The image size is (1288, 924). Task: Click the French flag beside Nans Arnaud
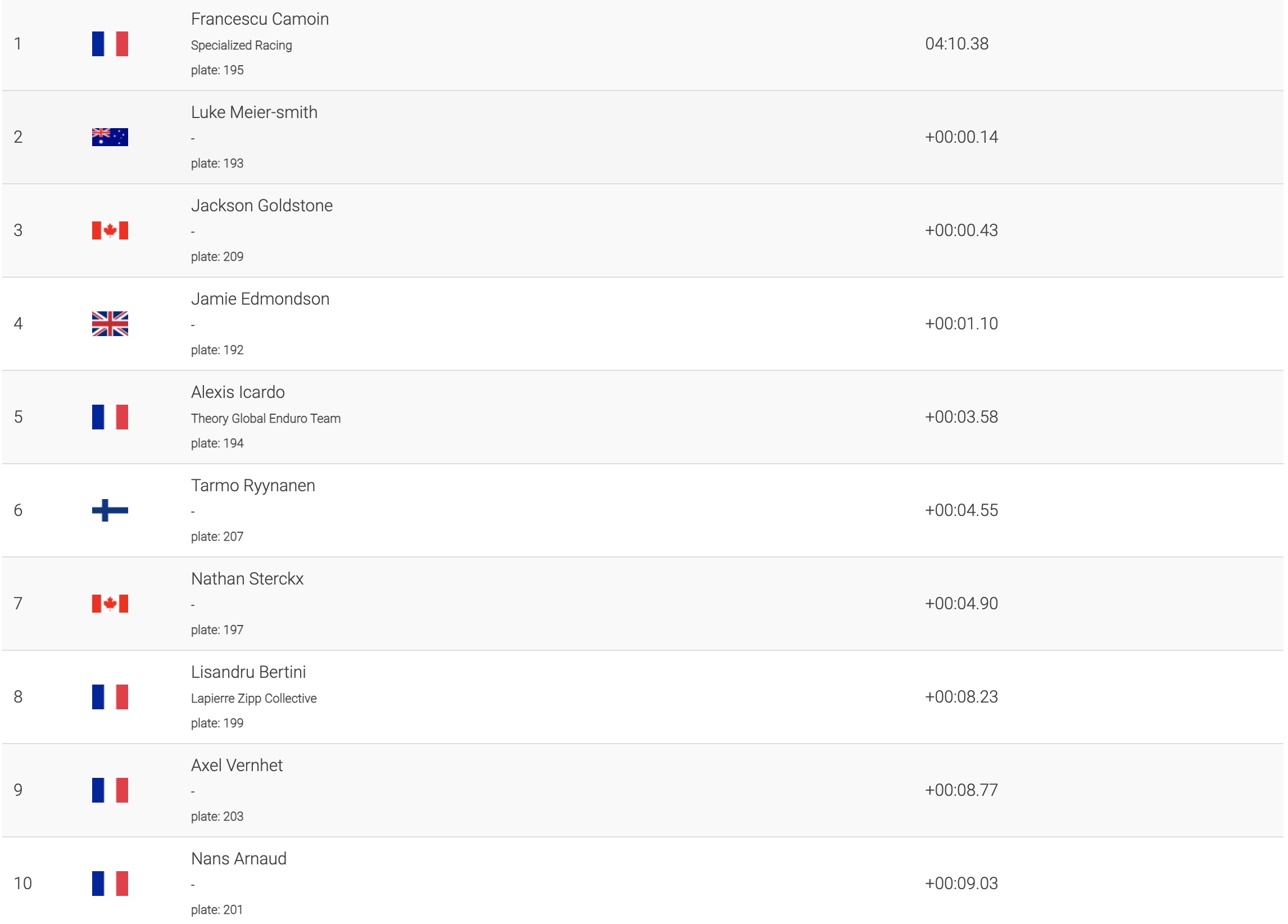point(110,883)
